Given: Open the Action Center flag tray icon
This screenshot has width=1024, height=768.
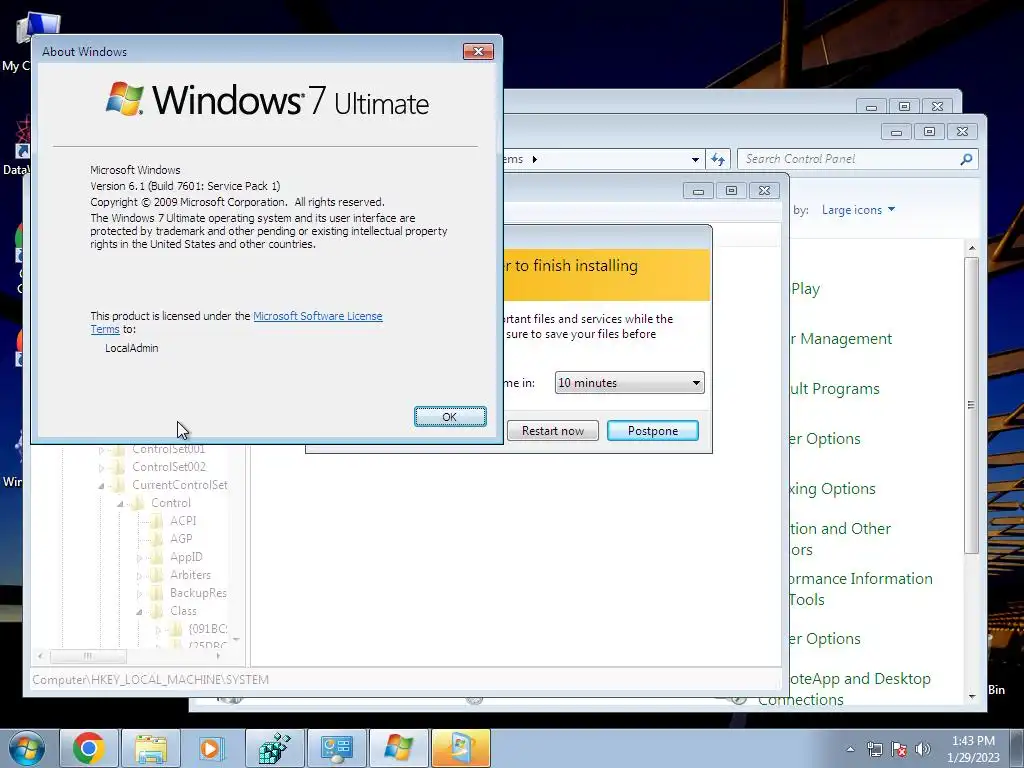Looking at the screenshot, I should click(x=899, y=749).
